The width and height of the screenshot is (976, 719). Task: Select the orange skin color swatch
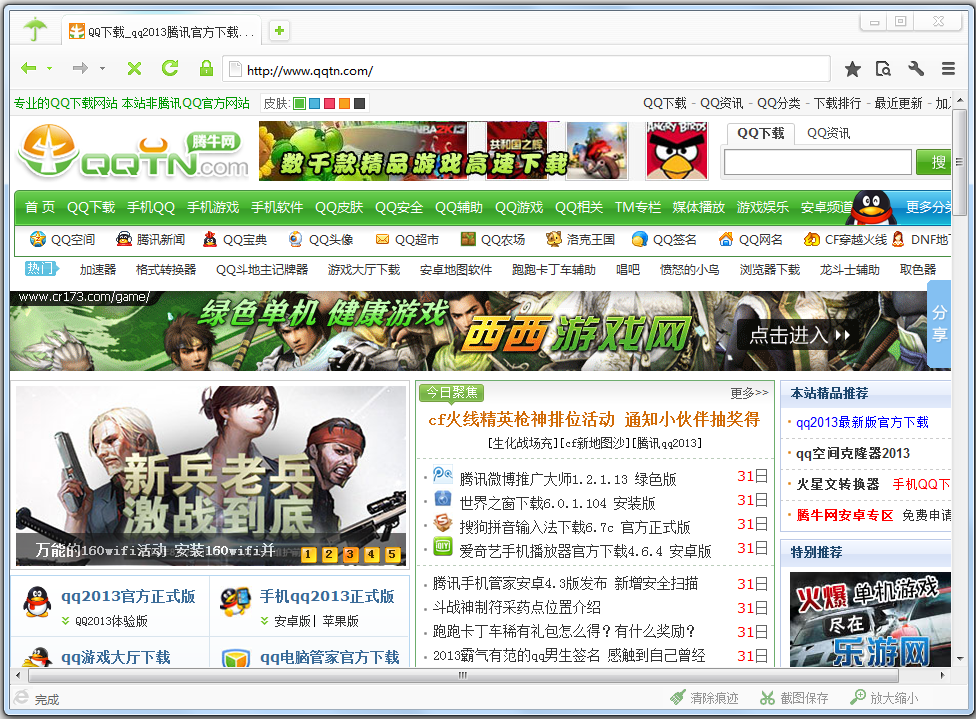pyautogui.click(x=344, y=103)
